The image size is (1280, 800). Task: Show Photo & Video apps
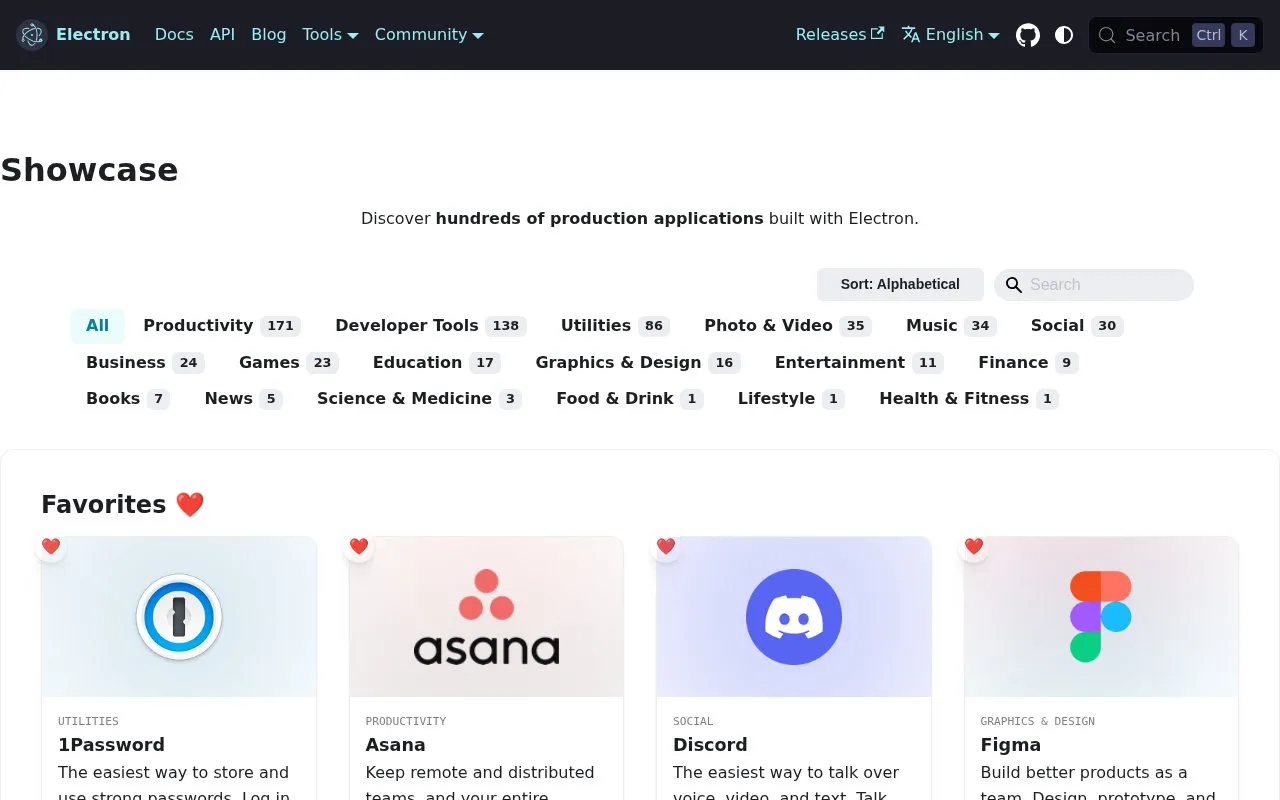click(x=788, y=326)
